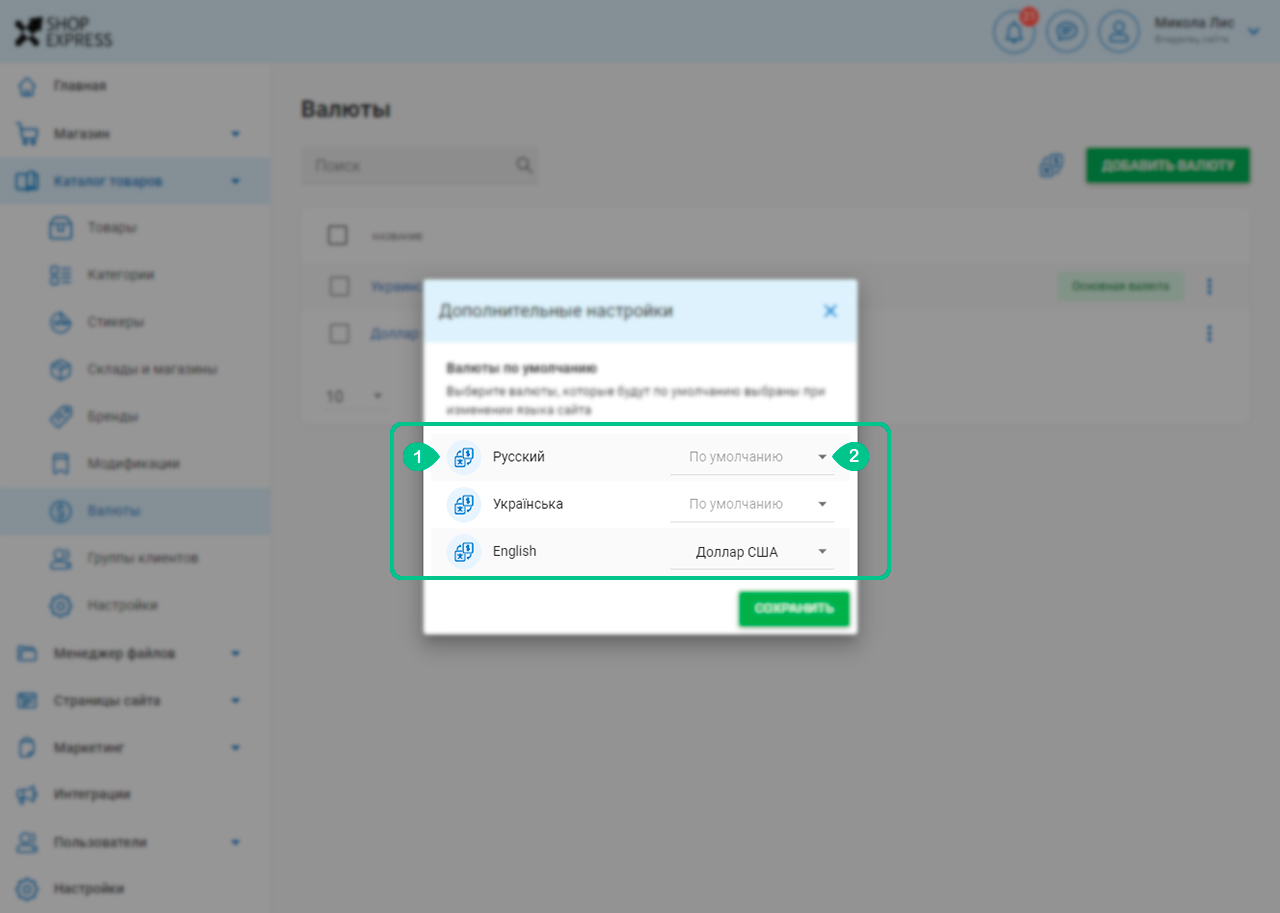Click the Маркетинг icon
This screenshot has height=913, width=1280.
28,748
